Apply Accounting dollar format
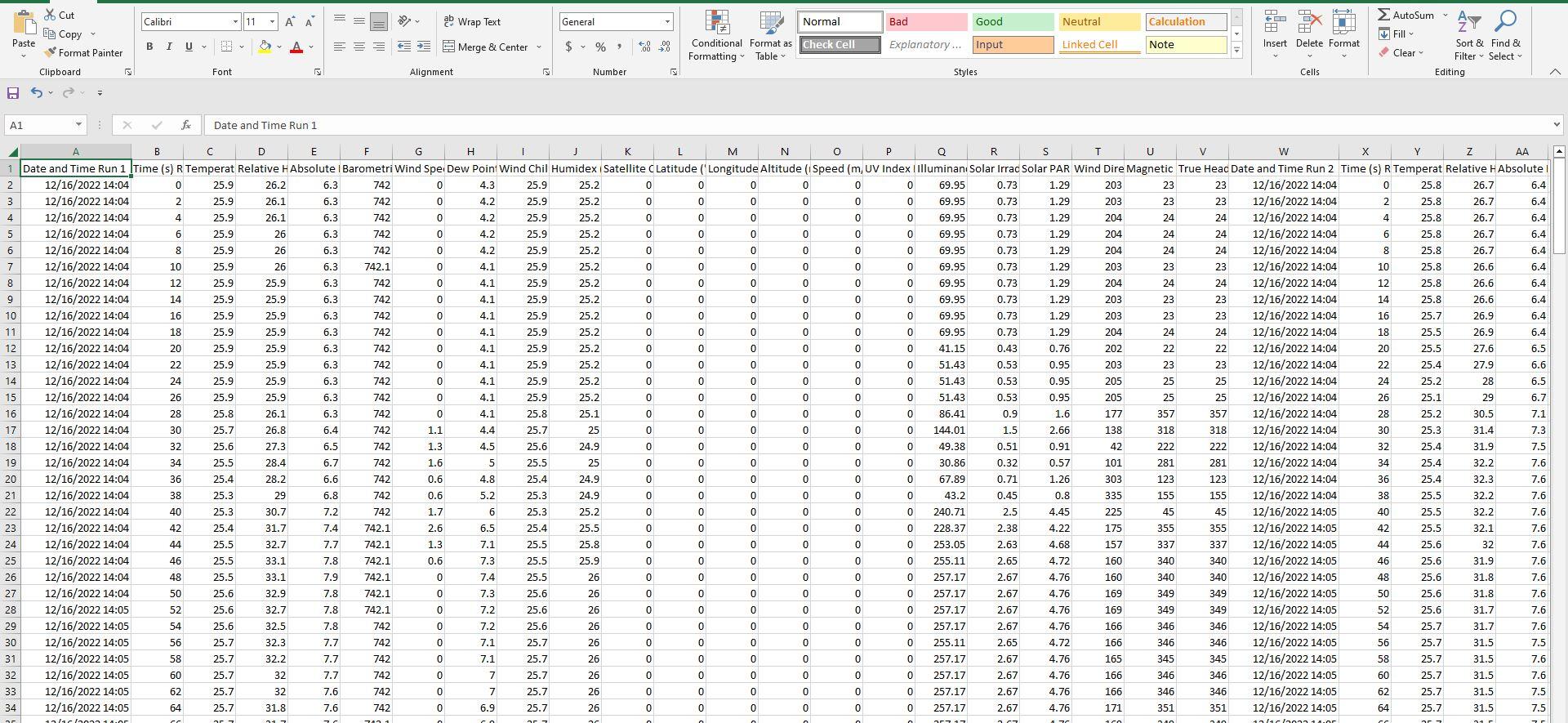This screenshot has width=1568, height=723. coord(568,47)
